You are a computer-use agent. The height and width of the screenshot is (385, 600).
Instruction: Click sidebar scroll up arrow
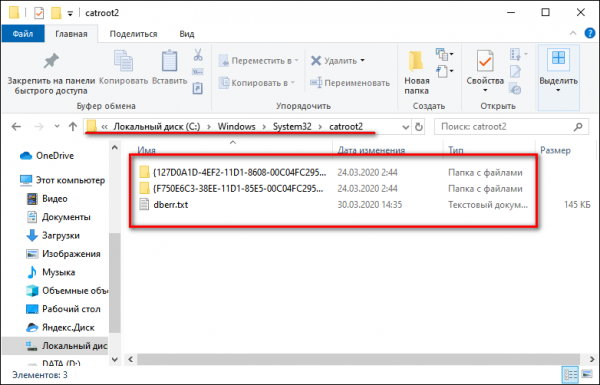coord(114,147)
